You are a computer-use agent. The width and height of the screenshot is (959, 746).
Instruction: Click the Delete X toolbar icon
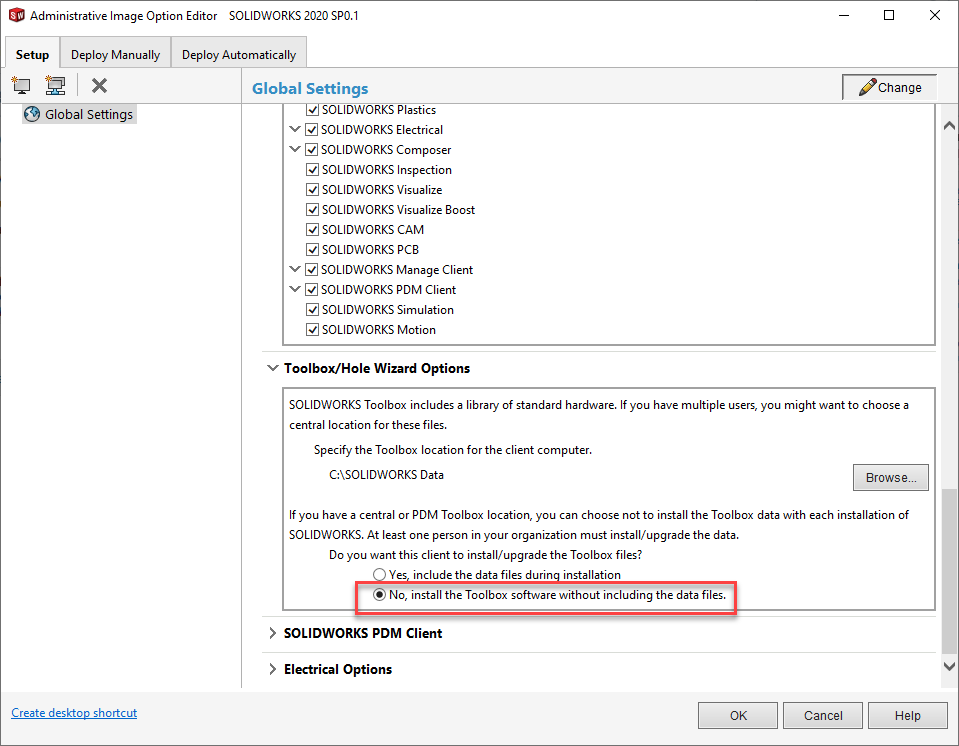click(x=99, y=86)
